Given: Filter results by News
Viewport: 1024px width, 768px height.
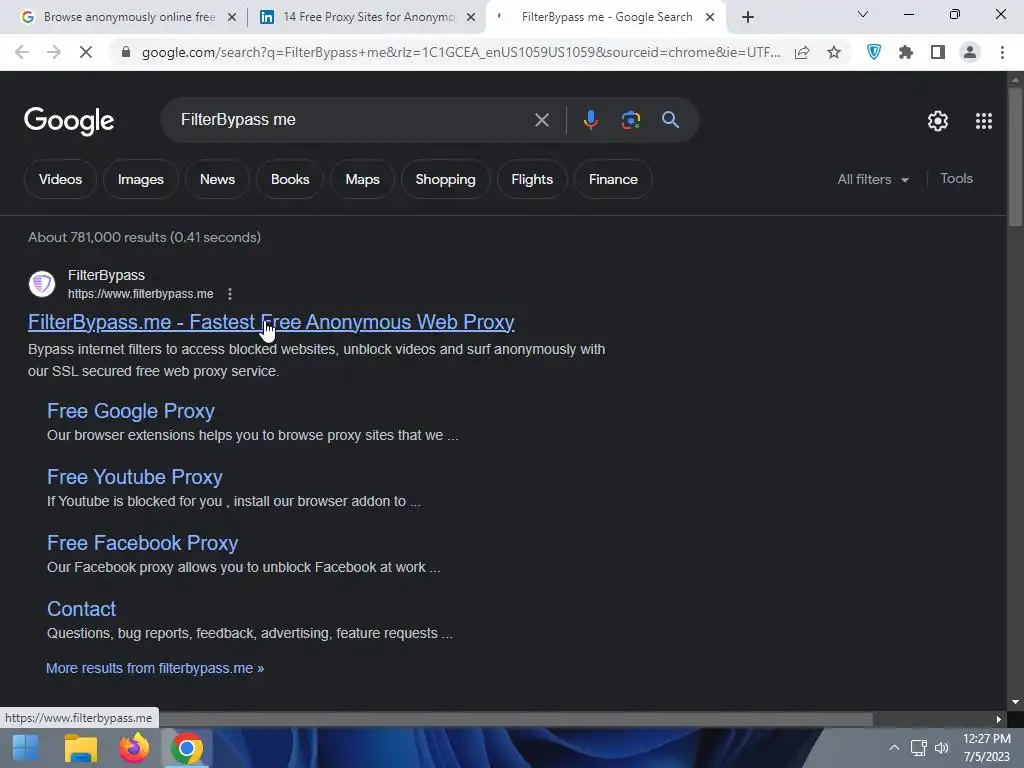Looking at the screenshot, I should click(x=217, y=180).
